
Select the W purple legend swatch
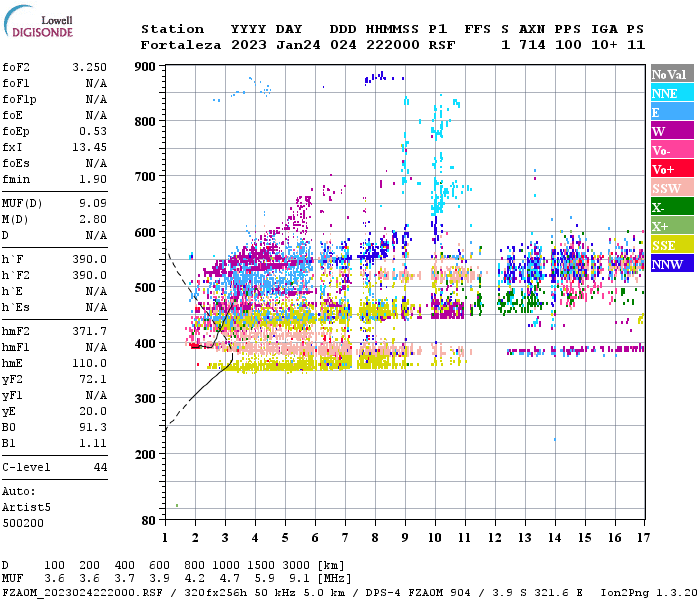pyautogui.click(x=672, y=130)
